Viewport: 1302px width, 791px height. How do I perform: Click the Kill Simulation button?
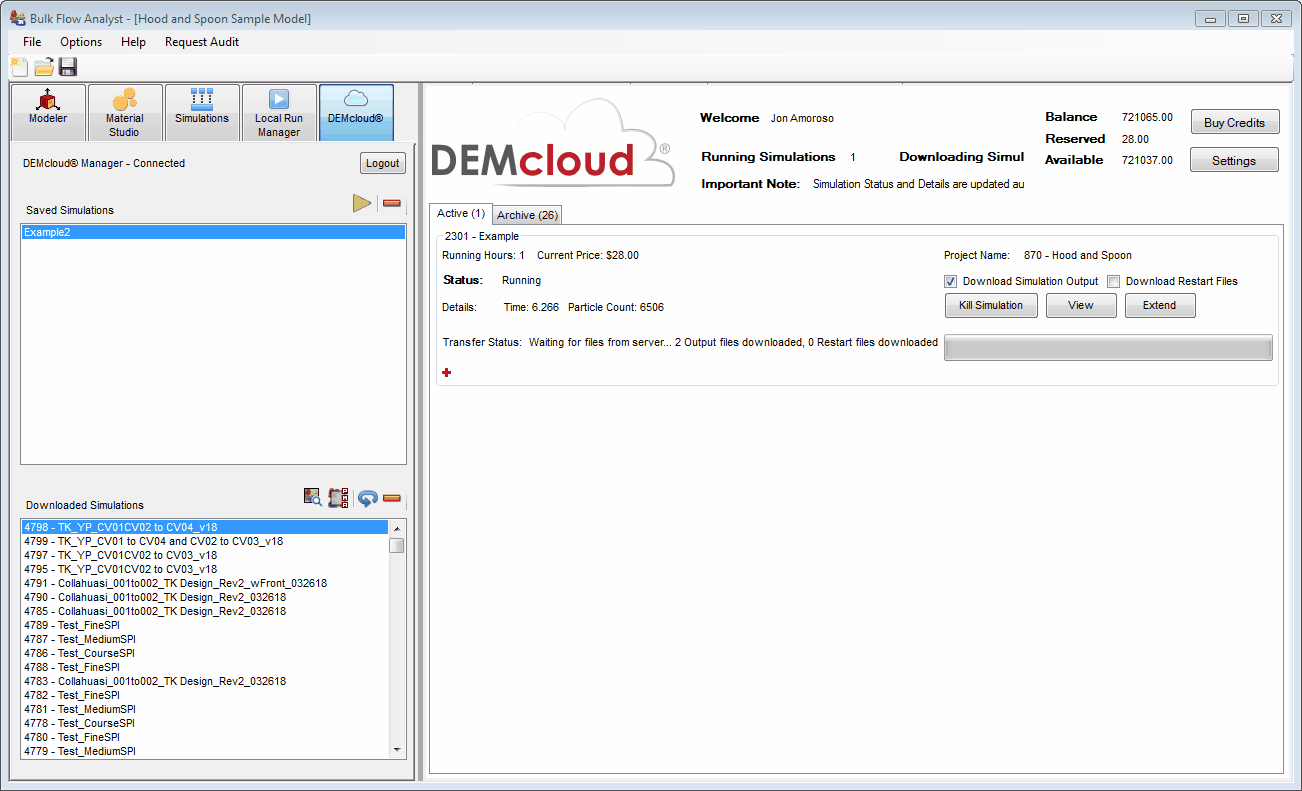[x=991, y=305]
